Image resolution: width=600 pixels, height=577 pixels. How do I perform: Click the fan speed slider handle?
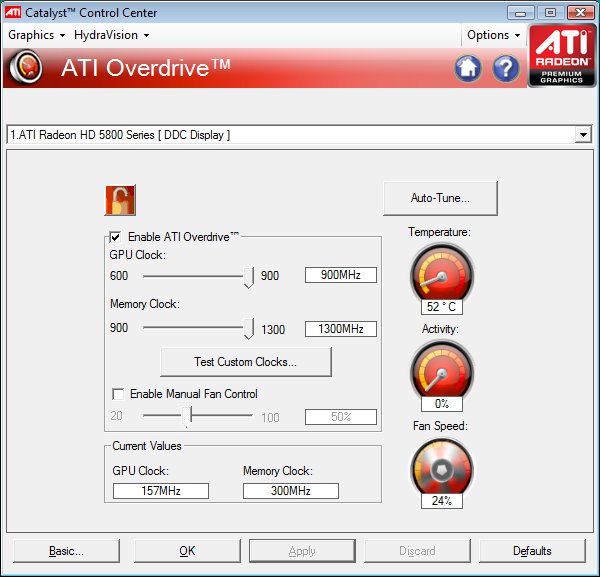tap(186, 416)
